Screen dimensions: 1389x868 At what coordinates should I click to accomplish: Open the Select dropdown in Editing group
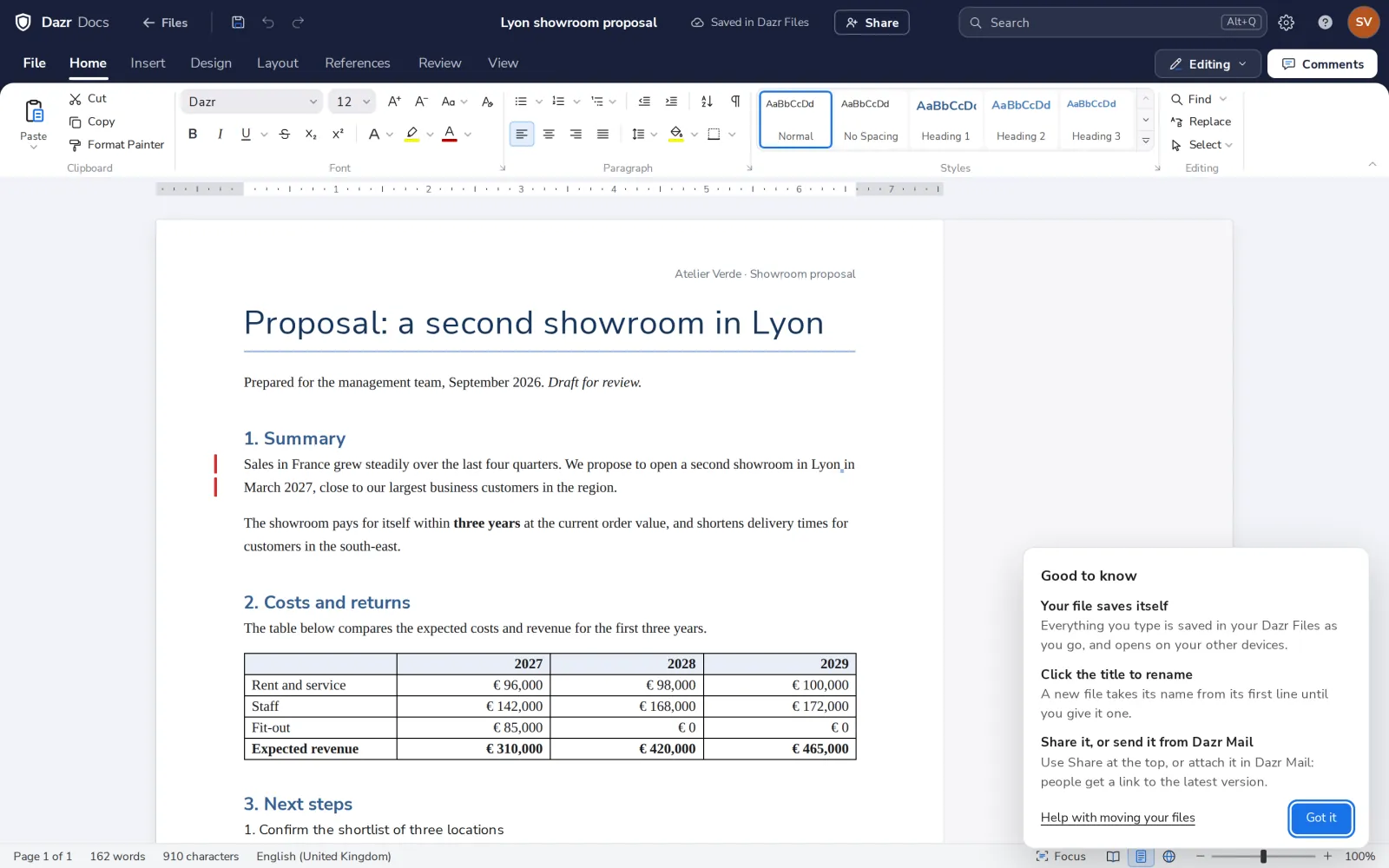click(x=1201, y=145)
